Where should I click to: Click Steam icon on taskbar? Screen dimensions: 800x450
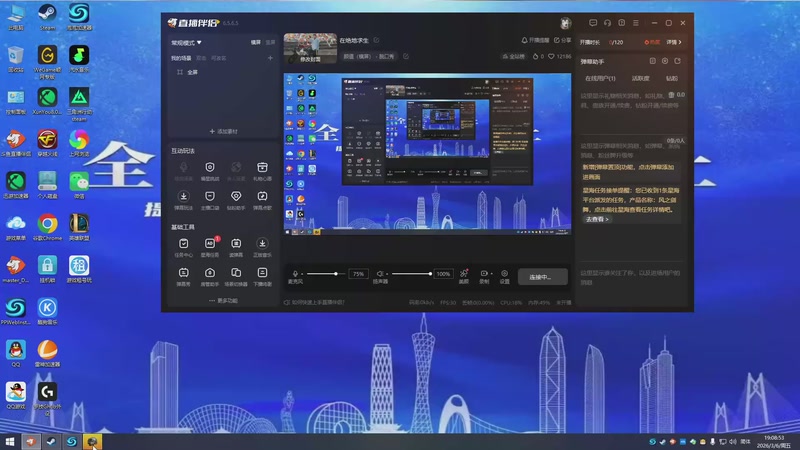(51, 442)
